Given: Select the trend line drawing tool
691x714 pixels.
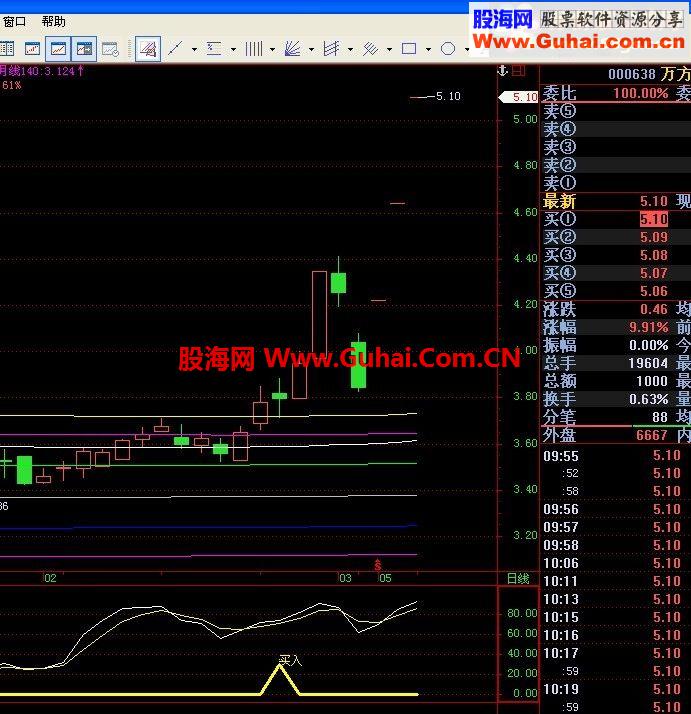Looking at the screenshot, I should 175,48.
